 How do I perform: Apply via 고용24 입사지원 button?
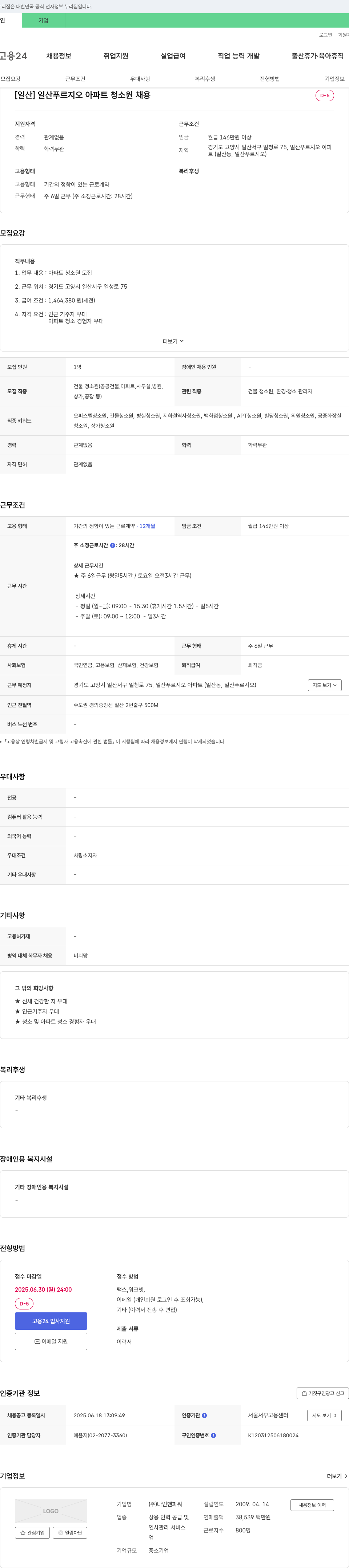coord(51,1321)
